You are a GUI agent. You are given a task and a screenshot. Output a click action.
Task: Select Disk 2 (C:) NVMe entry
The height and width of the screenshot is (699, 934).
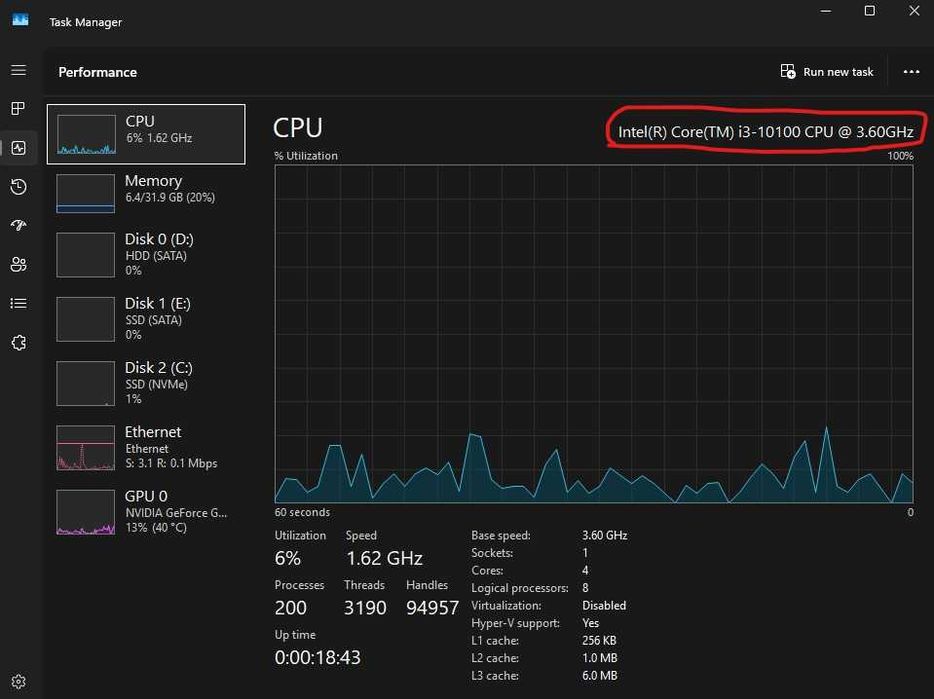(x=146, y=383)
